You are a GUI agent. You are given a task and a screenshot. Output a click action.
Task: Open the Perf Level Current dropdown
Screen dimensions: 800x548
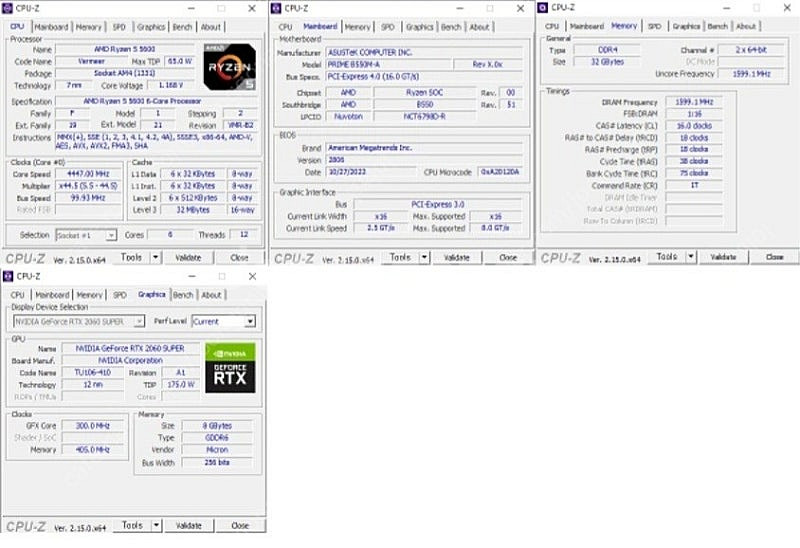click(249, 321)
